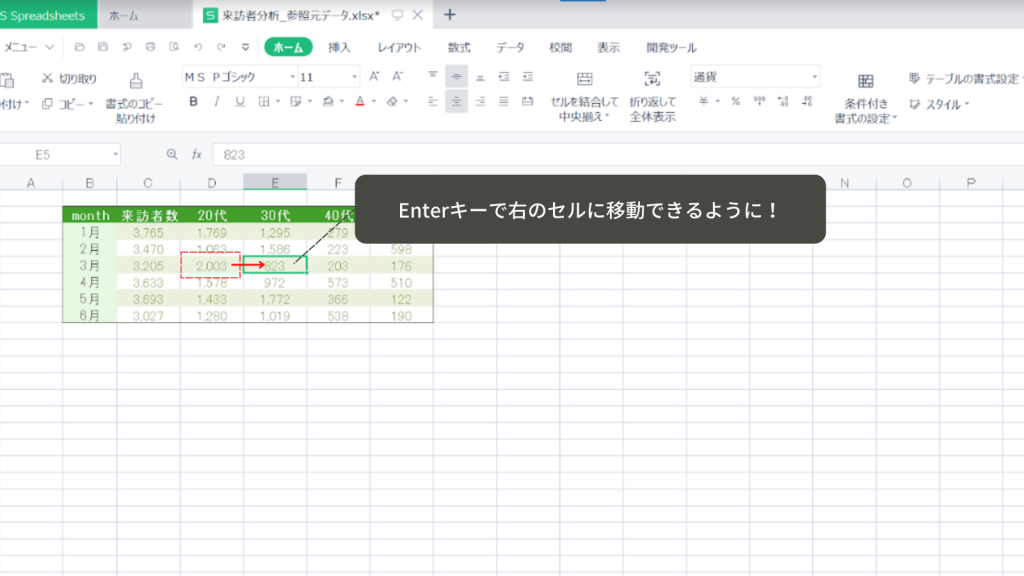Screen dimensions: 1024x576
Task: Click the cell name box showing E5
Action: pyautogui.click(x=62, y=155)
